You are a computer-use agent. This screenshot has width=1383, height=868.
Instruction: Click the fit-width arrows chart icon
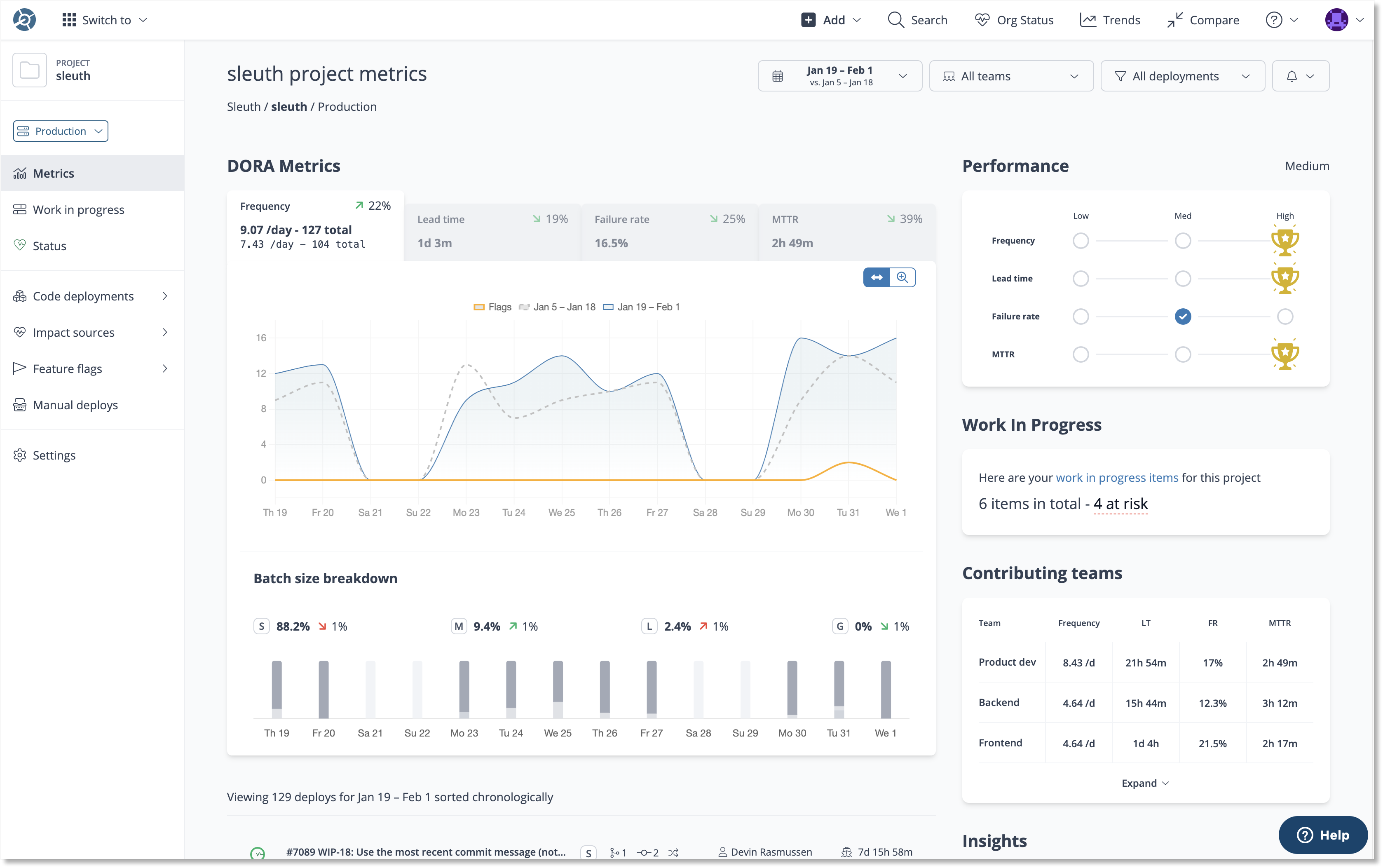(x=876, y=277)
